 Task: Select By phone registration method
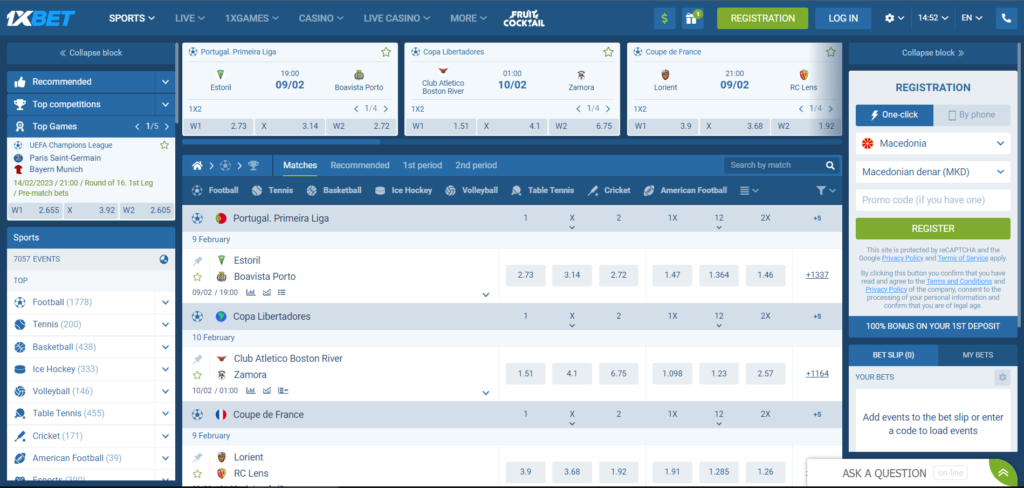click(x=971, y=115)
